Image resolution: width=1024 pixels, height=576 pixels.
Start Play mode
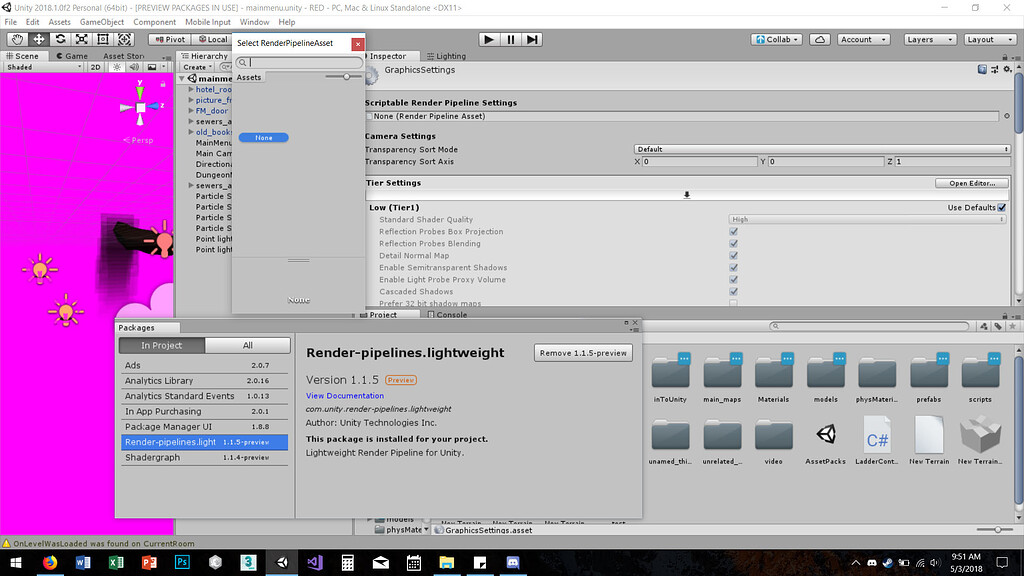pos(488,39)
